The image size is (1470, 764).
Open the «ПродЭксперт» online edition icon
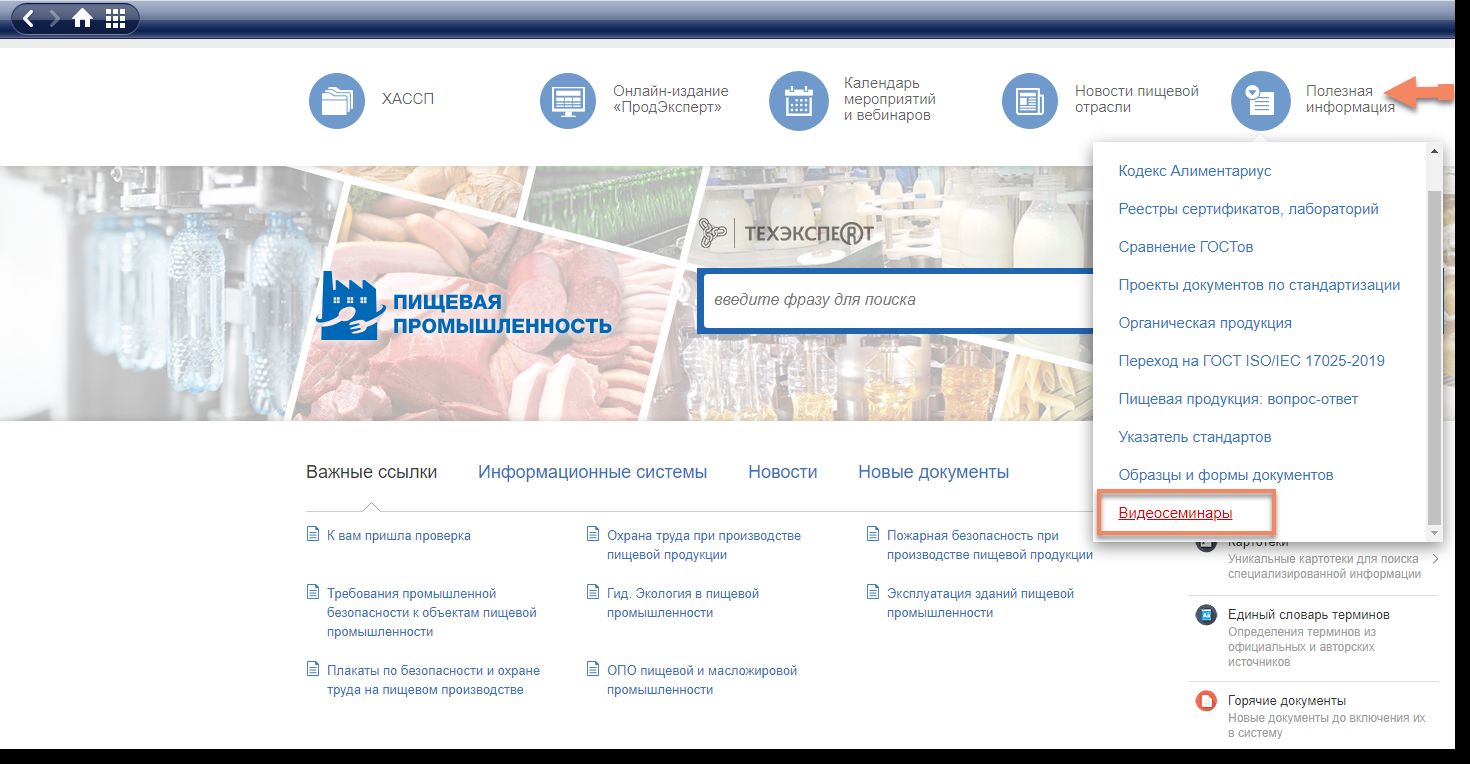point(568,100)
